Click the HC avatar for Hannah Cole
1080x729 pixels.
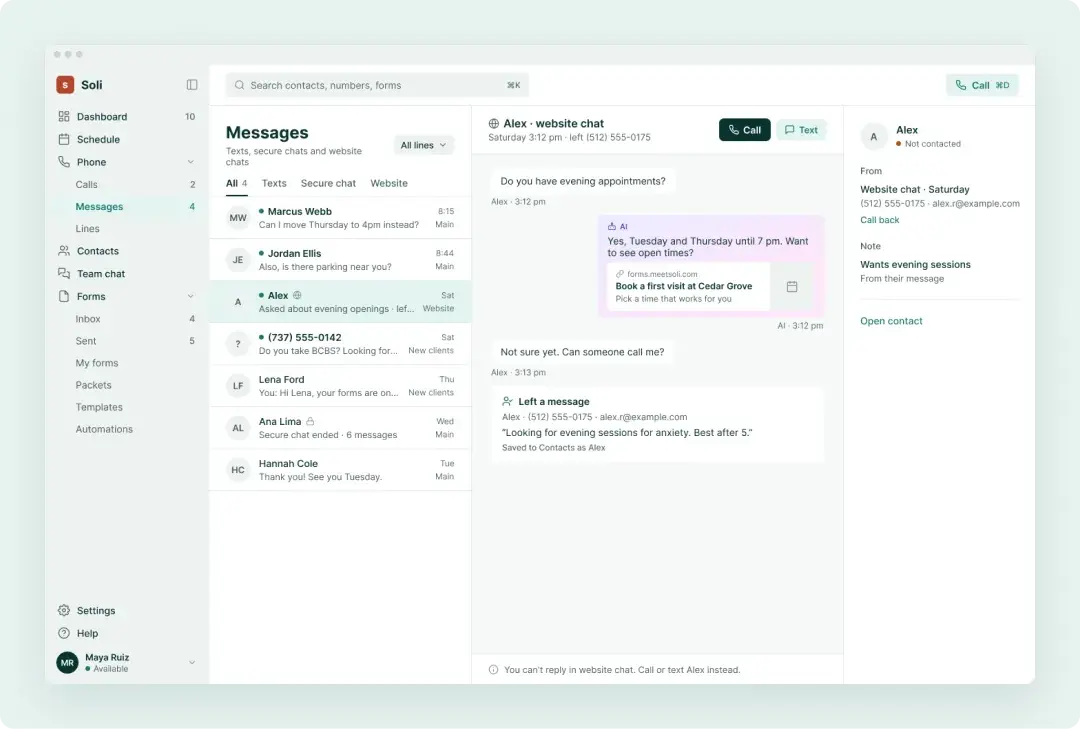(238, 470)
